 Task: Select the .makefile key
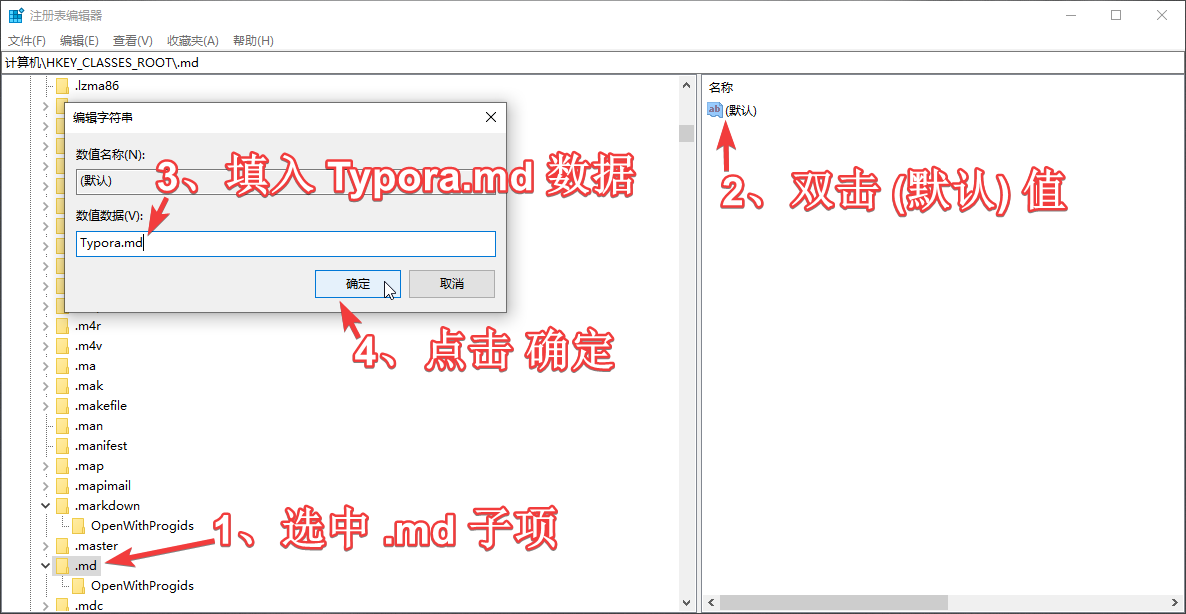pos(101,405)
